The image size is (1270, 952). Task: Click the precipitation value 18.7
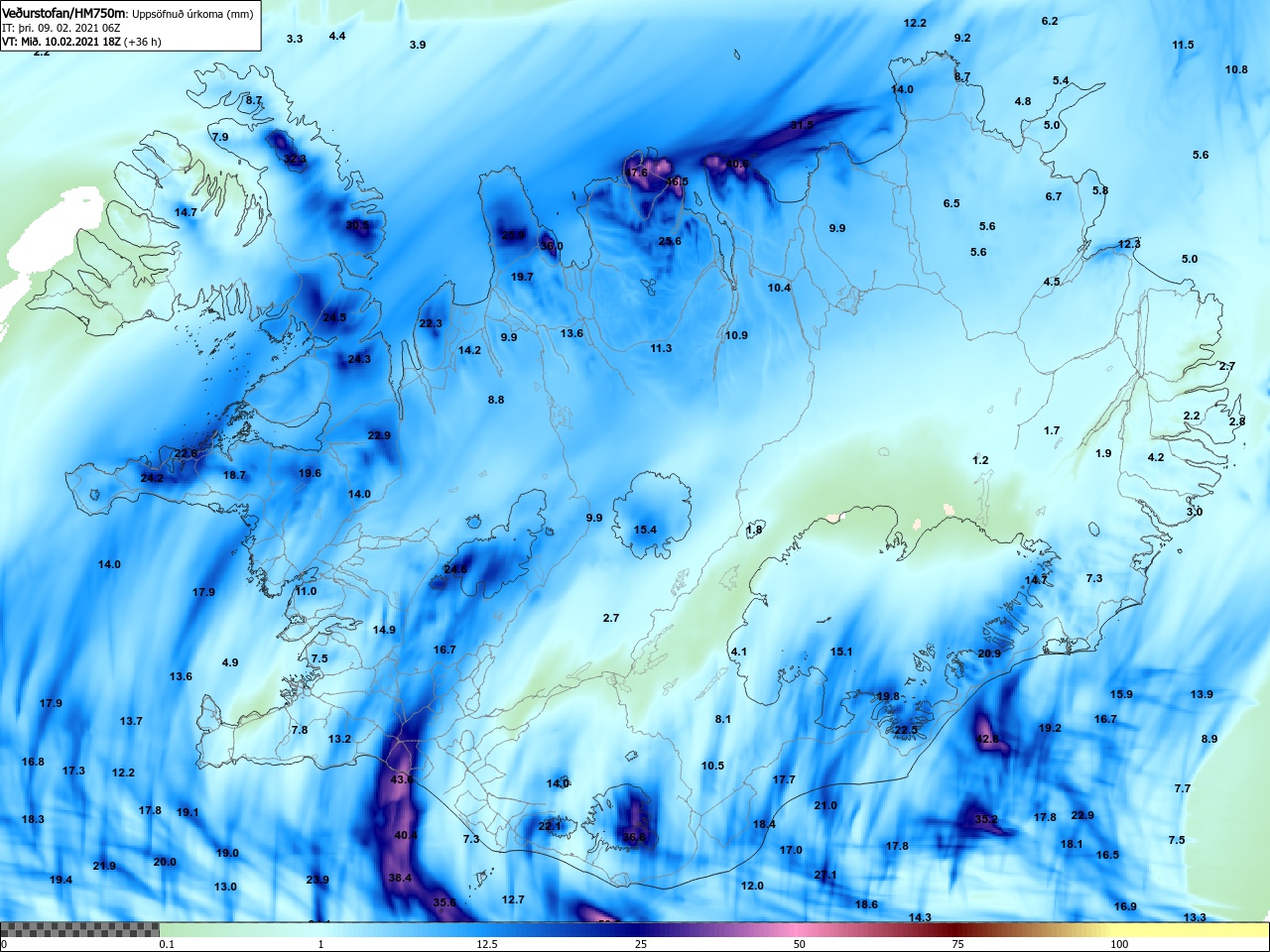(x=234, y=475)
